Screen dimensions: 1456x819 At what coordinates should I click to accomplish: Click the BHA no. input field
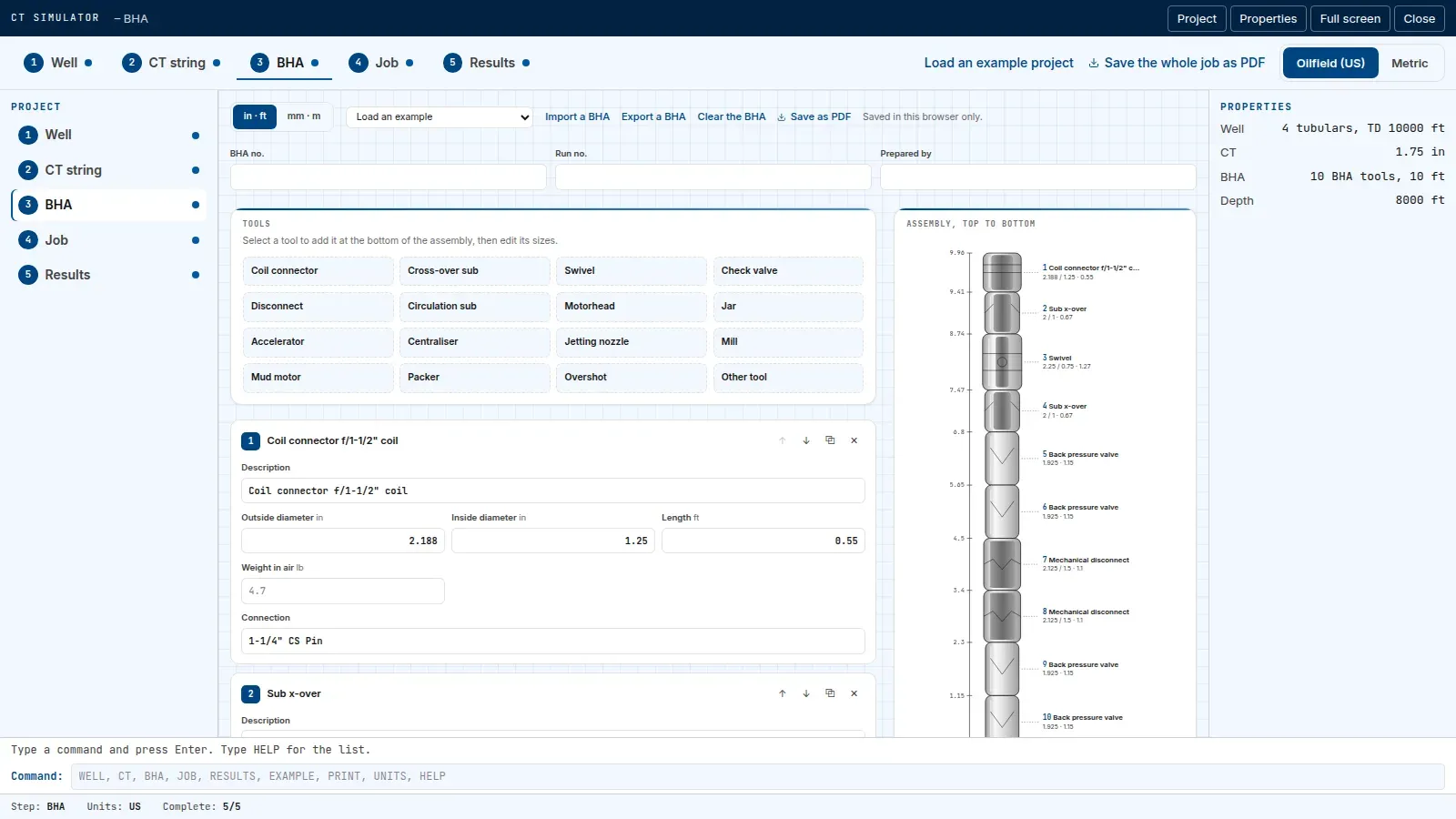pyautogui.click(x=389, y=177)
